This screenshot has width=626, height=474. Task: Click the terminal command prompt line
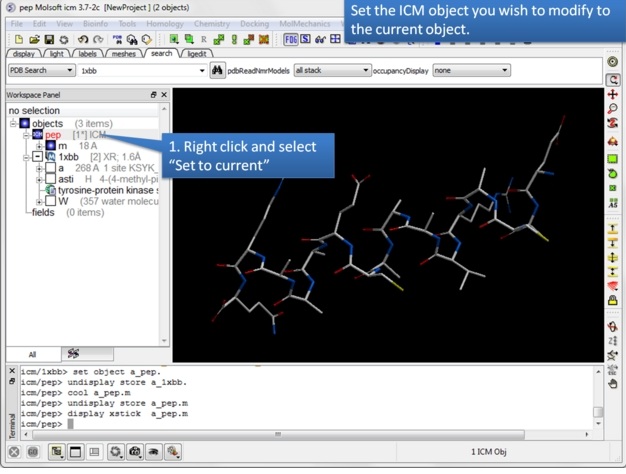[x=46, y=424]
